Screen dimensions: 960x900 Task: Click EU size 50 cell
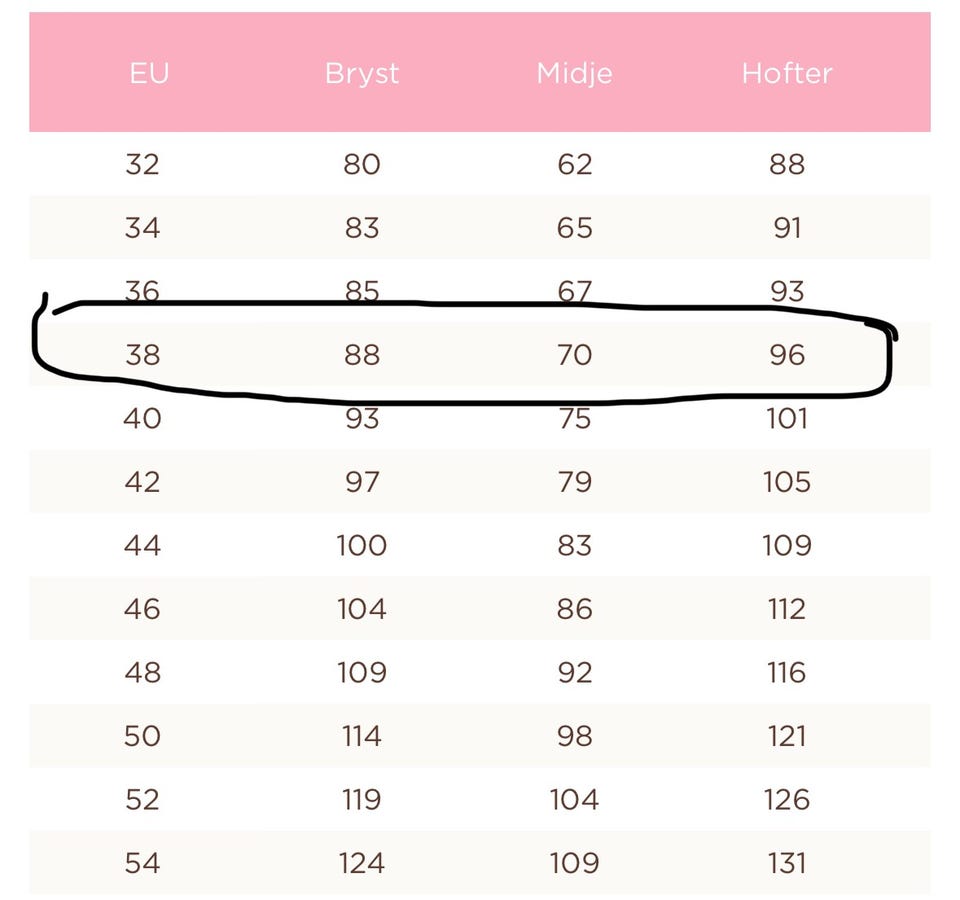(x=142, y=736)
